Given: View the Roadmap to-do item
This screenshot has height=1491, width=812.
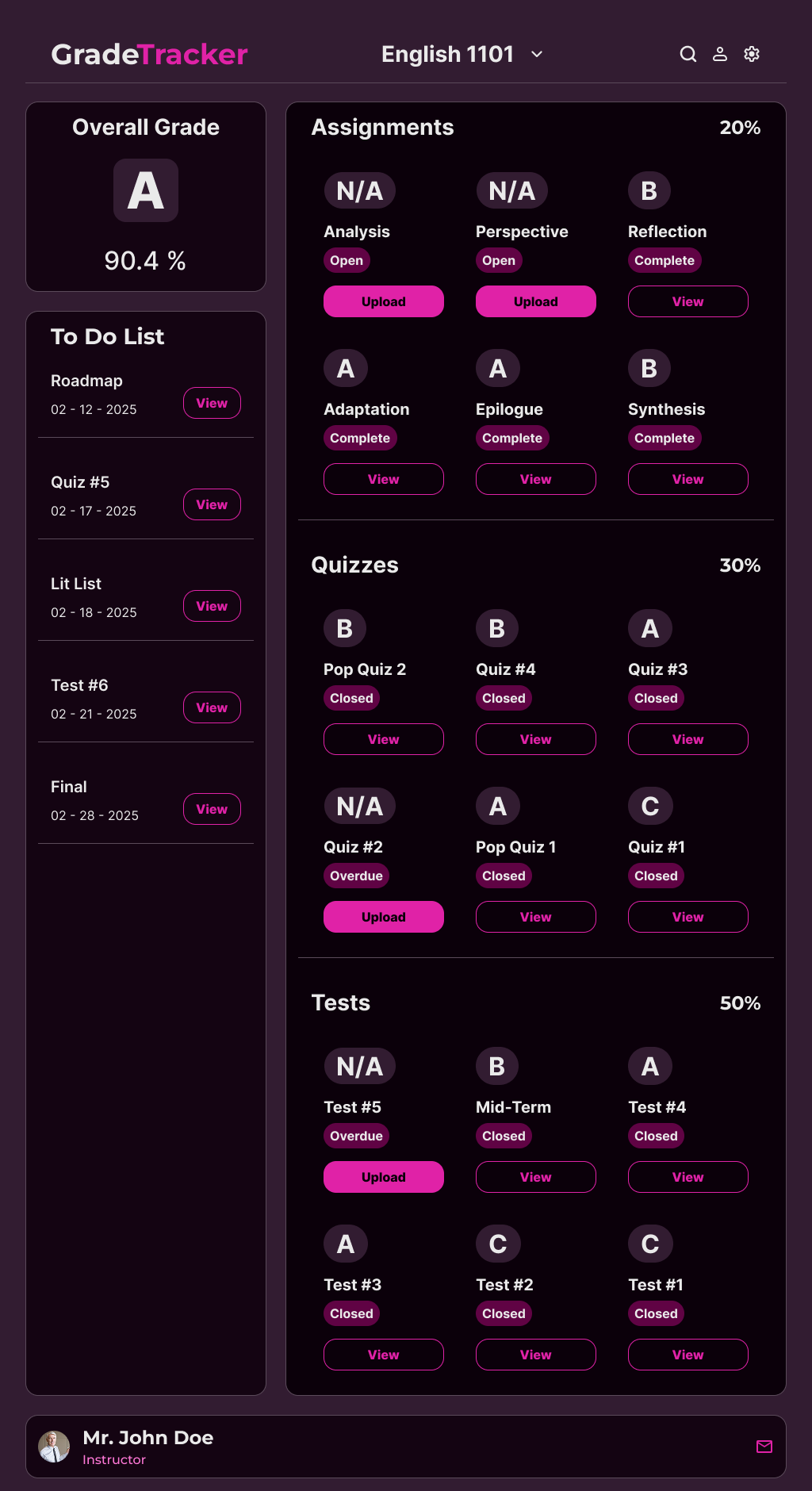Looking at the screenshot, I should coord(212,403).
